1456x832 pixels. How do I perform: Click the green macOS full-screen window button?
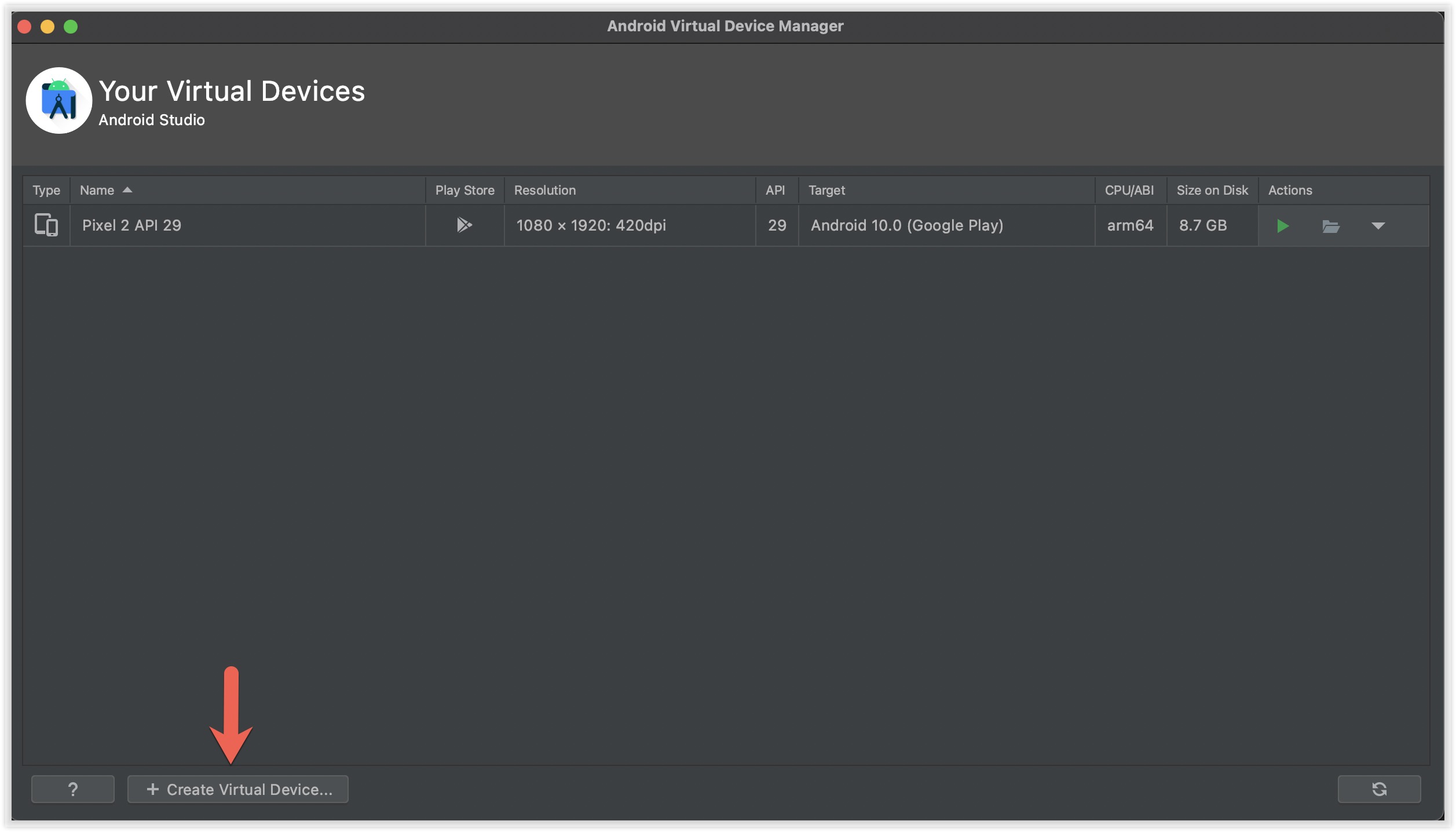click(71, 27)
